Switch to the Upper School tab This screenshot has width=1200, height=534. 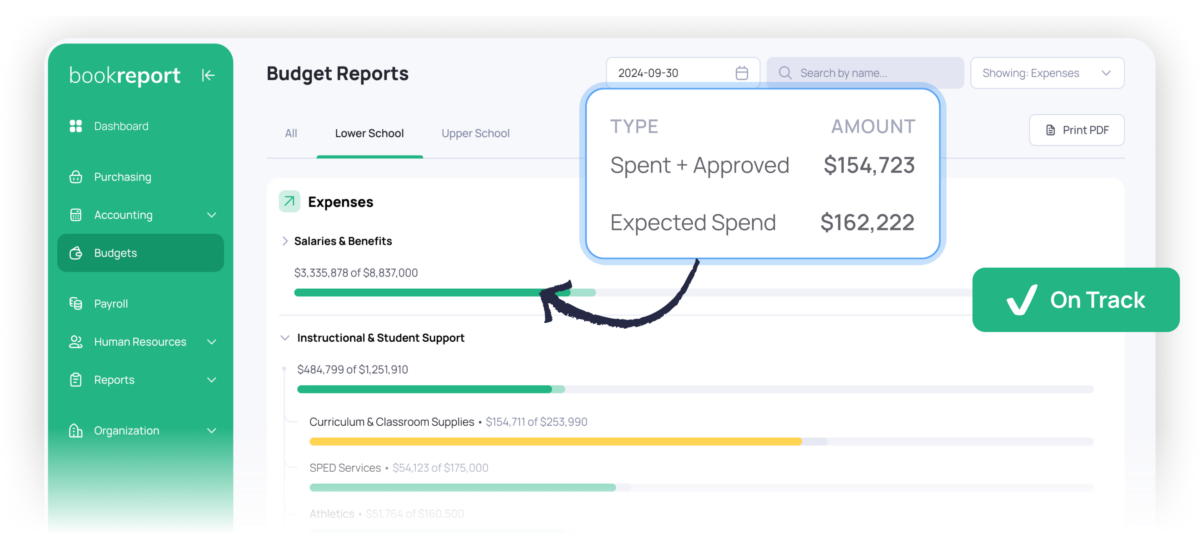tap(475, 133)
